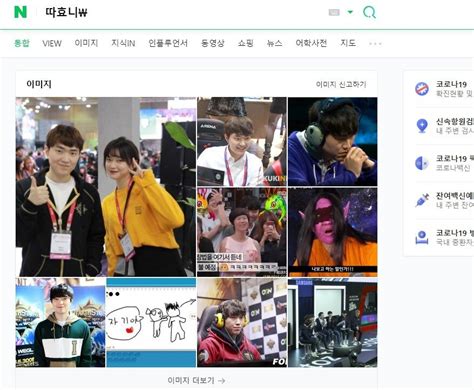Image resolution: width=474 pixels, height=390 pixels.
Task: Open the 지식iN tab
Action: pyautogui.click(x=123, y=43)
